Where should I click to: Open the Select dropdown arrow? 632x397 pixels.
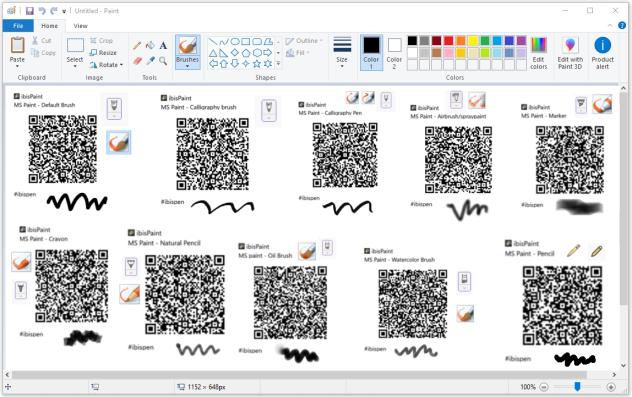click(75, 67)
